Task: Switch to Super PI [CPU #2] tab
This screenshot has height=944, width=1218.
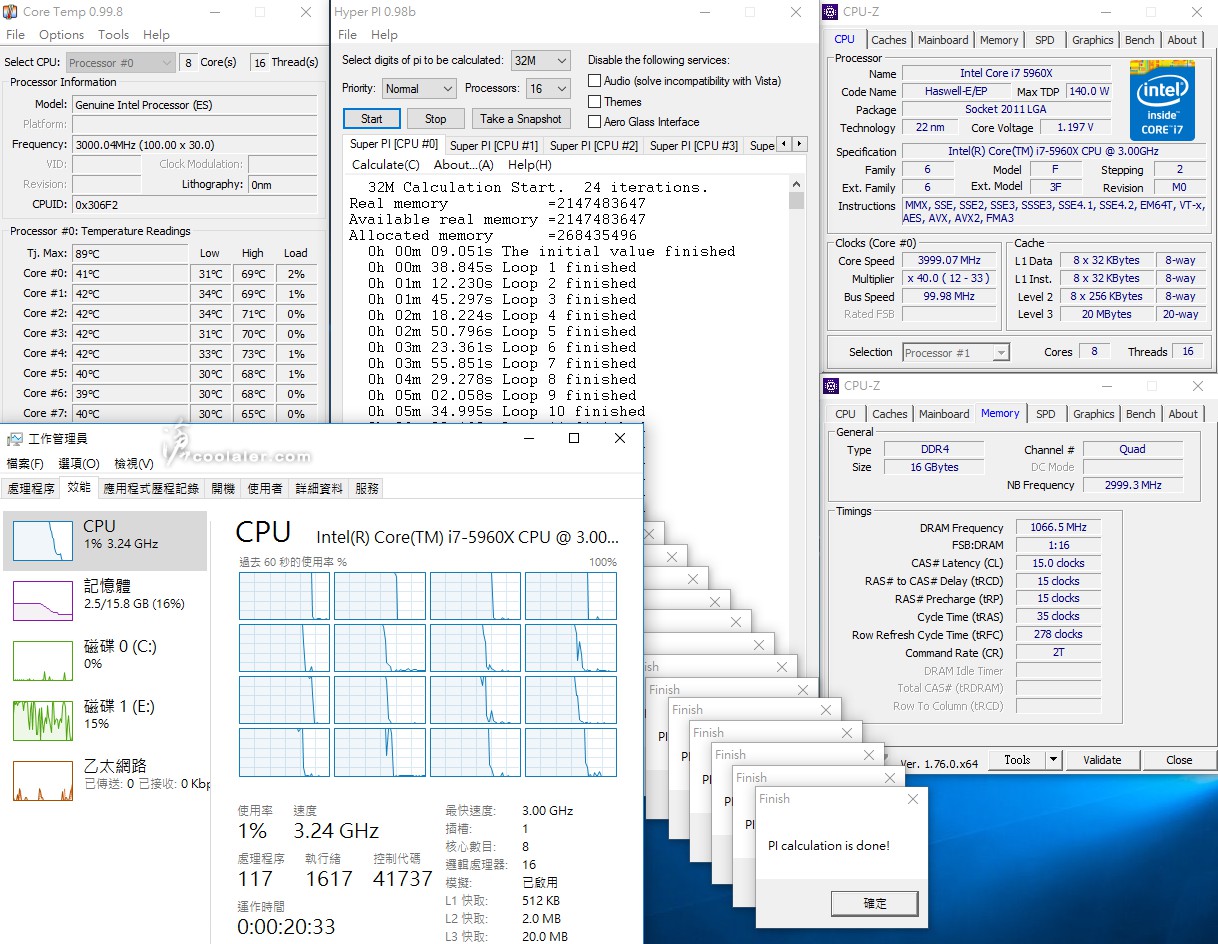Action: pos(594,146)
